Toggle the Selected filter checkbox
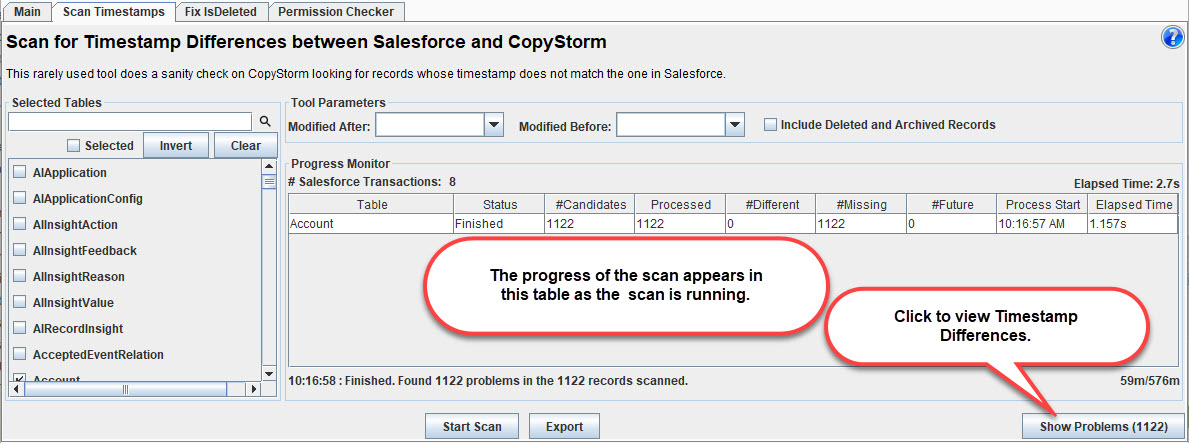Viewport: 1189px width, 443px height. click(74, 146)
